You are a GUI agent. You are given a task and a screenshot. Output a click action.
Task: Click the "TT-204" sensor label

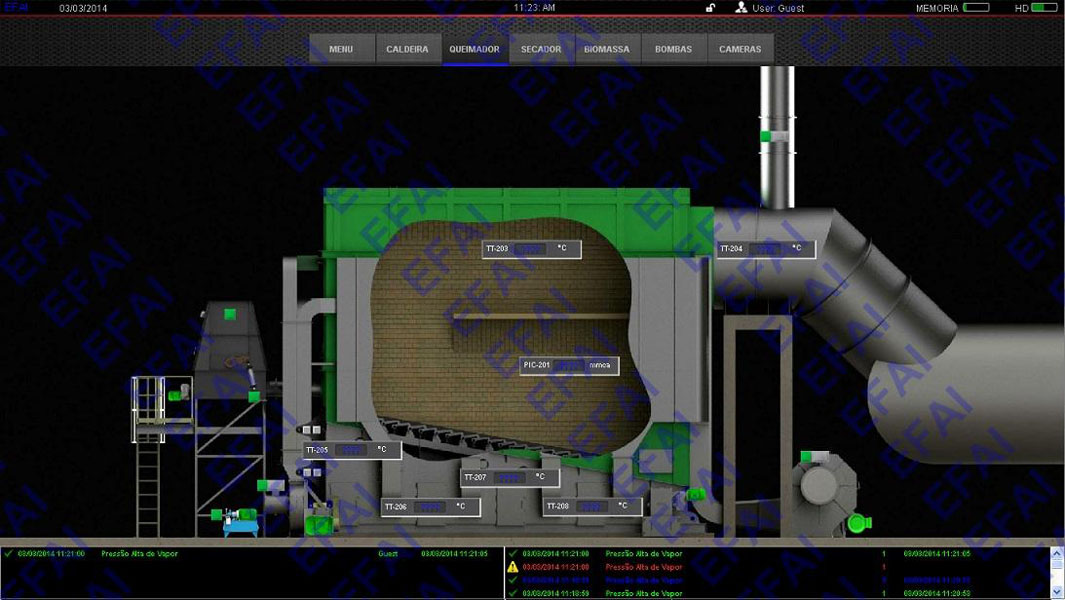click(x=732, y=249)
